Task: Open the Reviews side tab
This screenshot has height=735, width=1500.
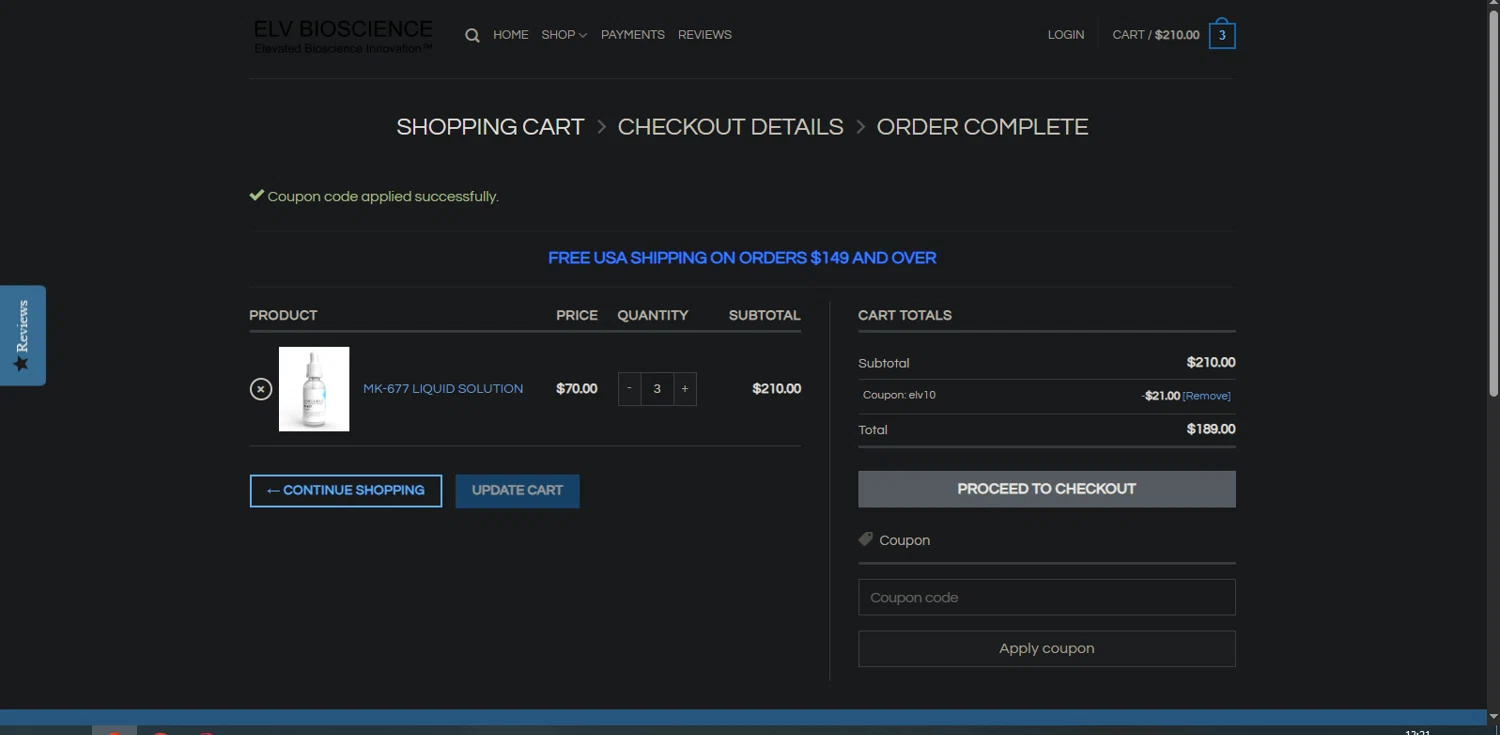Action: pyautogui.click(x=22, y=335)
